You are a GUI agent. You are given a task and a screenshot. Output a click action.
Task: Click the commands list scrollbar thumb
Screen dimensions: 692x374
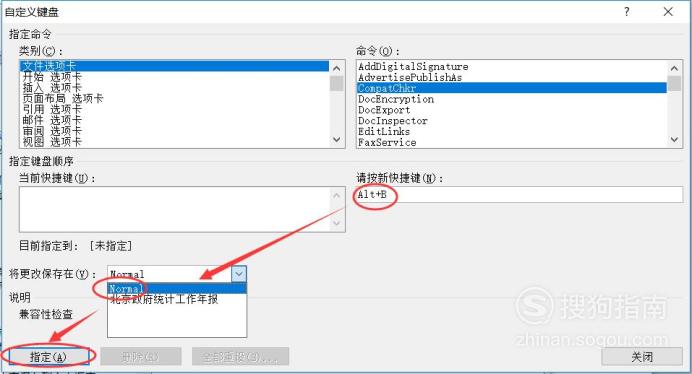coord(674,83)
